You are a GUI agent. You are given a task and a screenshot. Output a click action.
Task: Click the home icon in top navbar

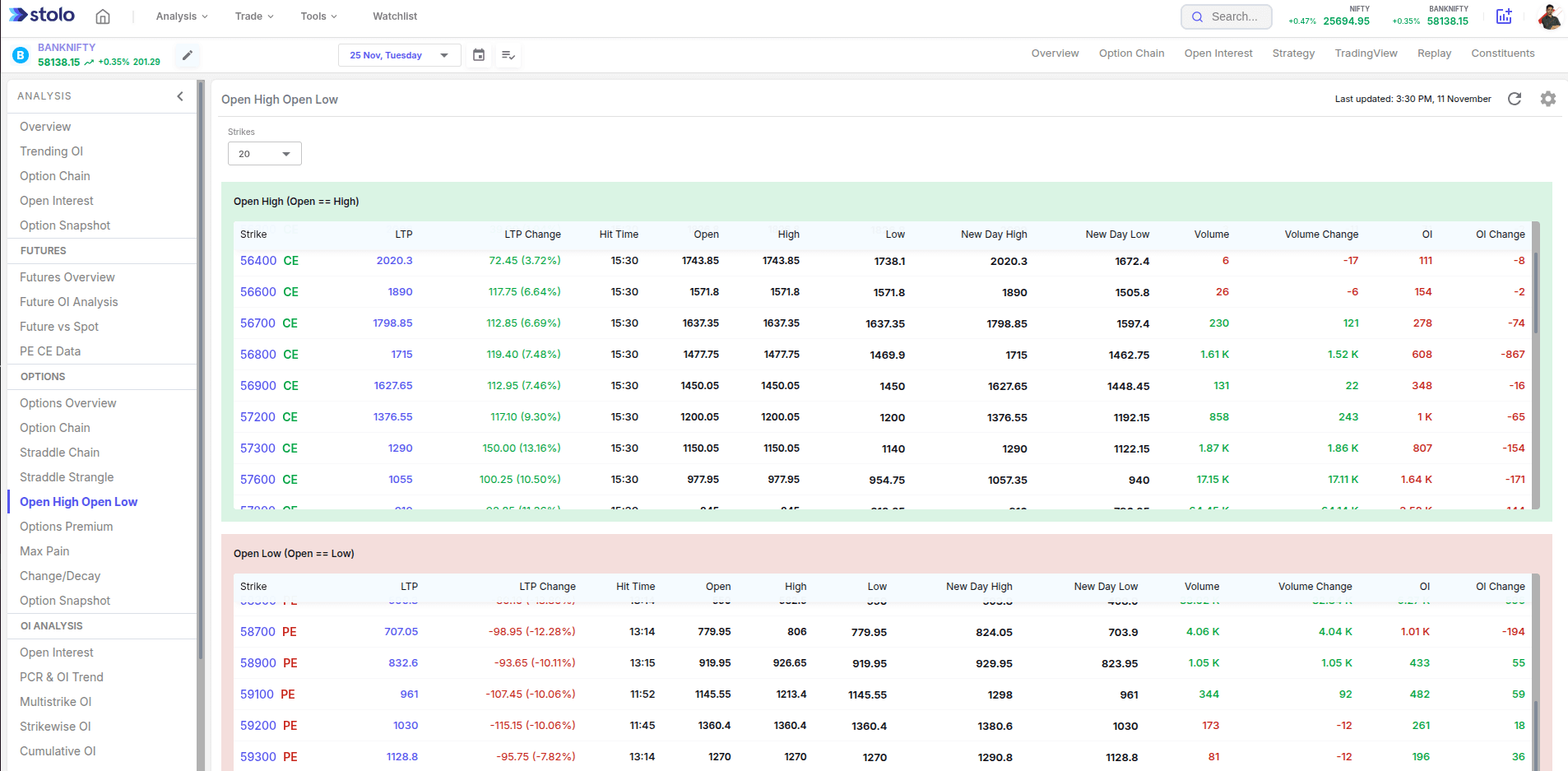(103, 16)
